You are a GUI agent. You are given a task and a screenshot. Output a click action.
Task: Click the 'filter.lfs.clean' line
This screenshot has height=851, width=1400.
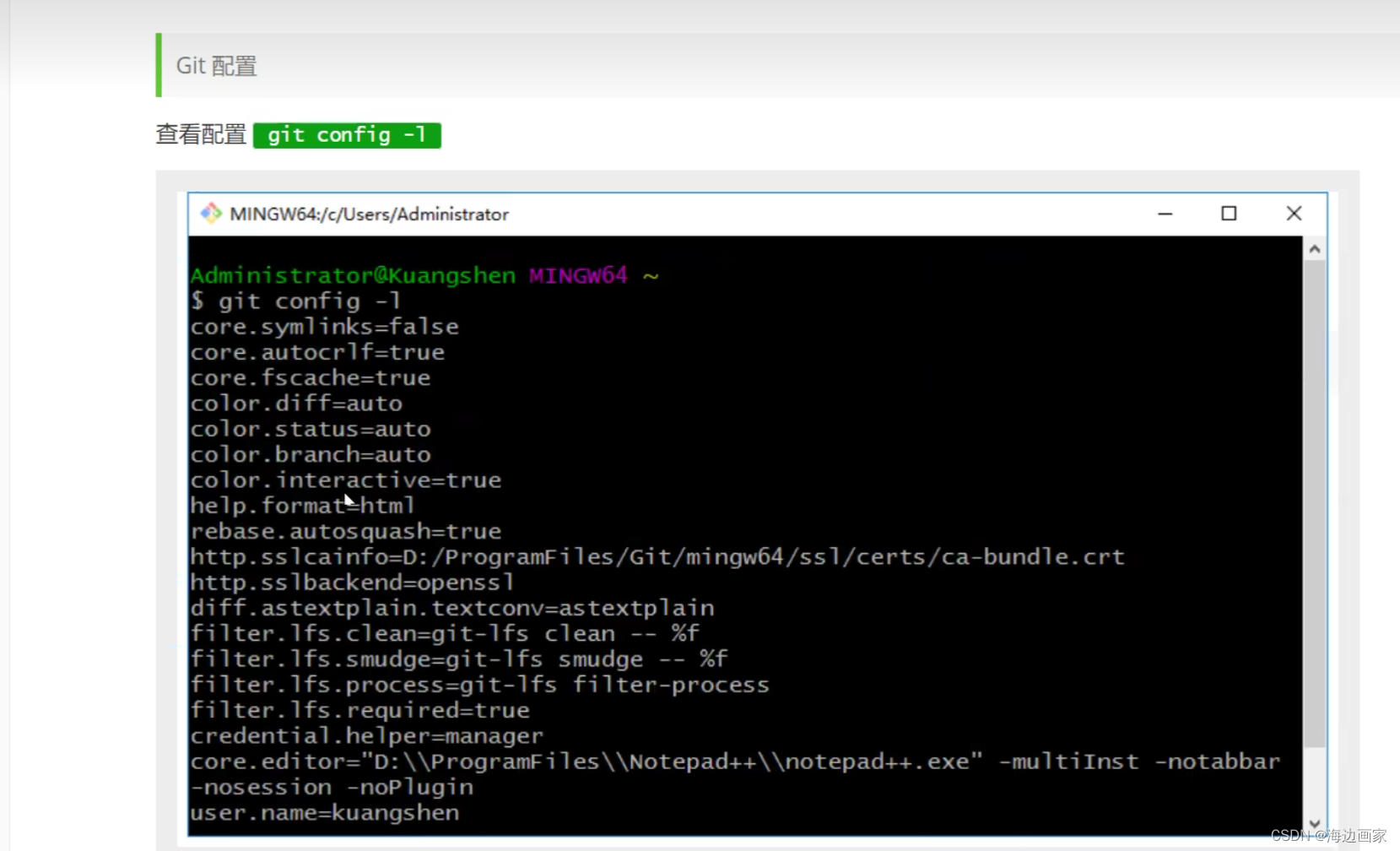445,633
